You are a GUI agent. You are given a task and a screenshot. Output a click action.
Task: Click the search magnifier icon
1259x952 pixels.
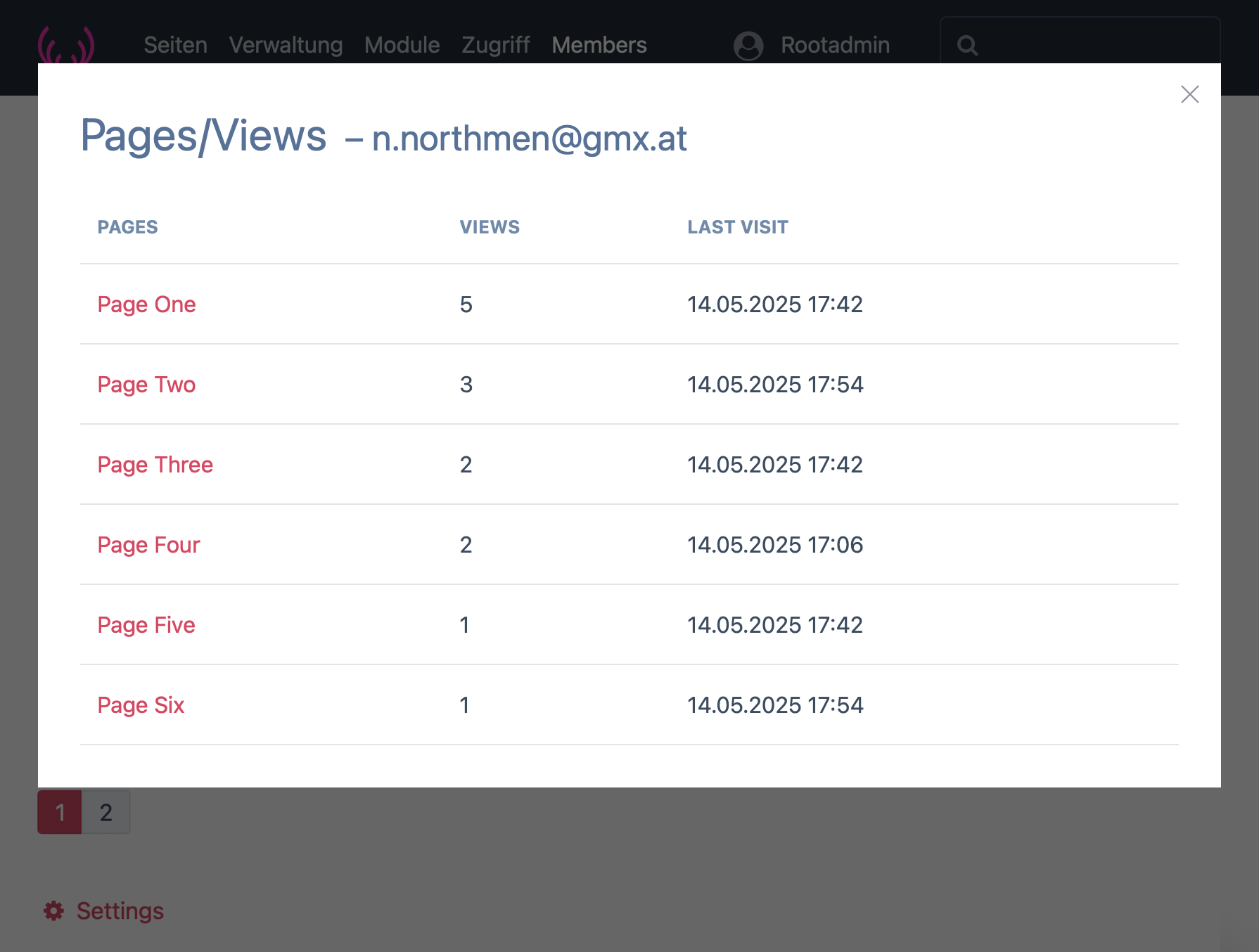pyautogui.click(x=967, y=46)
